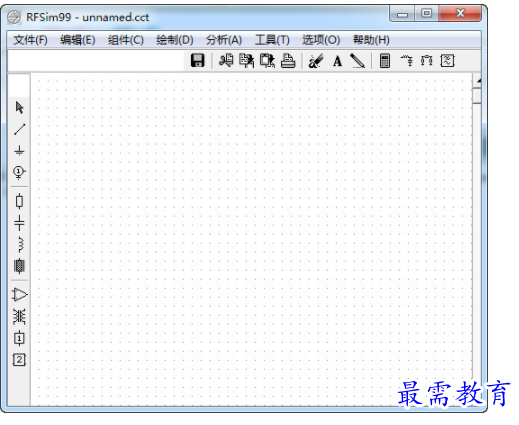Screen dimensions: 519x425
Task: Select the 1-port S-parameter block
Action: coord(19,338)
